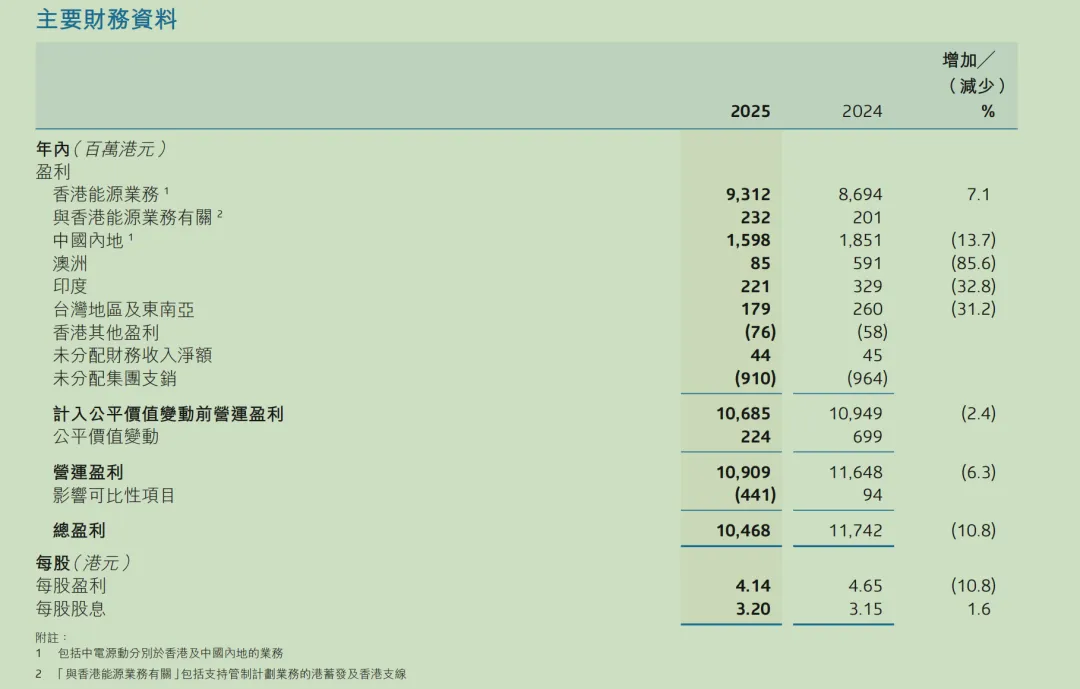This screenshot has height=689, width=1080.
Task: Click the heading 主要財務資料
Action: 106,19
